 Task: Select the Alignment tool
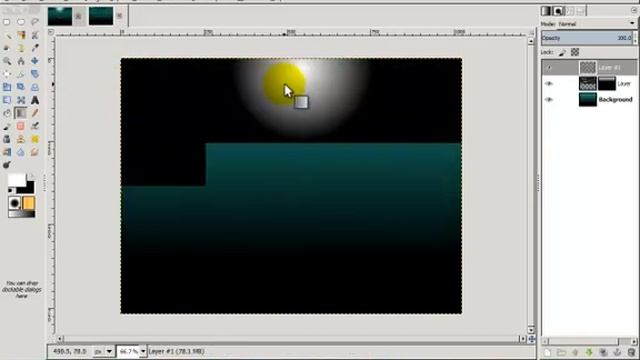tap(7, 74)
